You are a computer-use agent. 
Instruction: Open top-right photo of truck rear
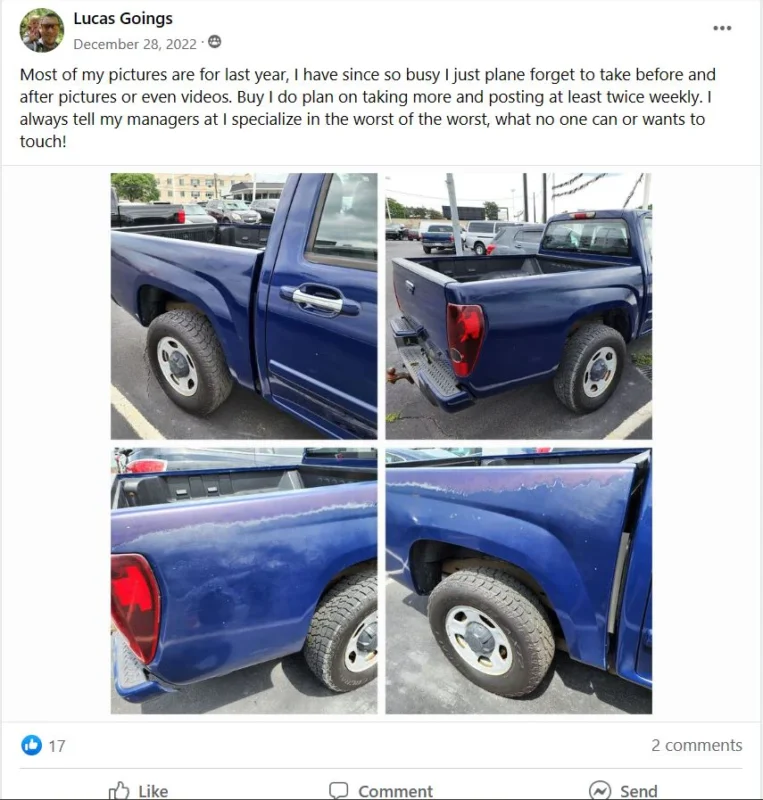[519, 306]
